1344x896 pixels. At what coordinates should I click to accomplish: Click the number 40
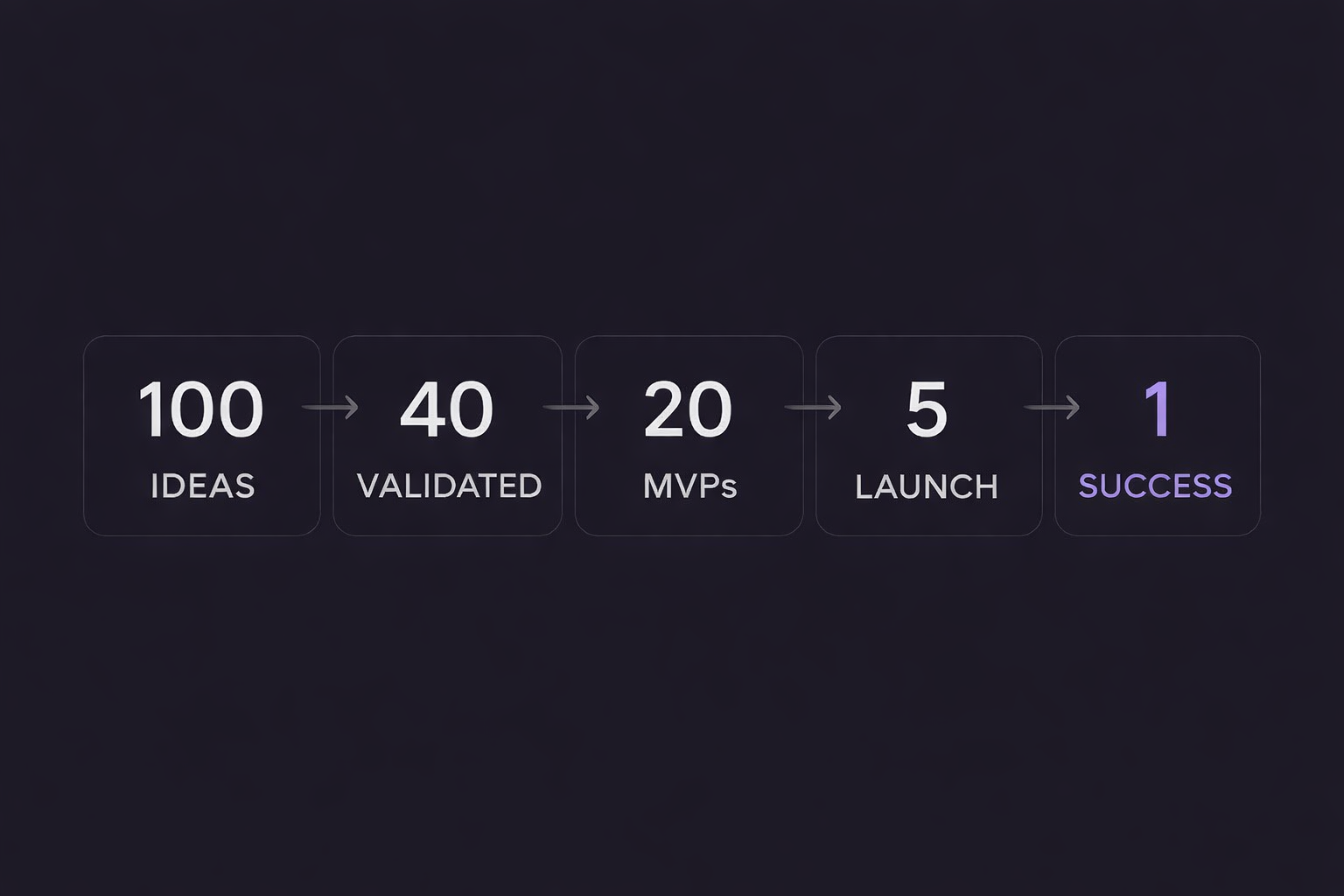click(446, 409)
